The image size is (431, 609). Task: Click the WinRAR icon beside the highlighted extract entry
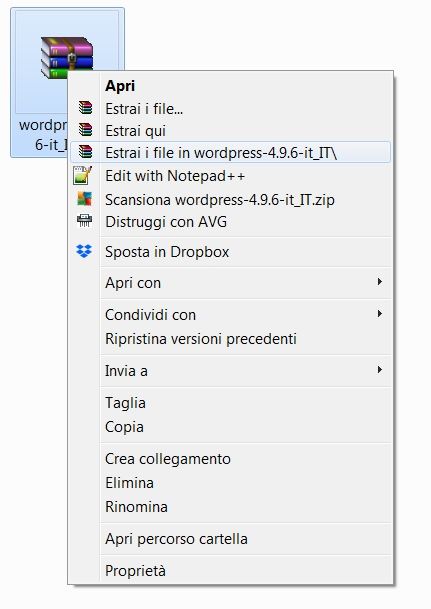pos(85,152)
